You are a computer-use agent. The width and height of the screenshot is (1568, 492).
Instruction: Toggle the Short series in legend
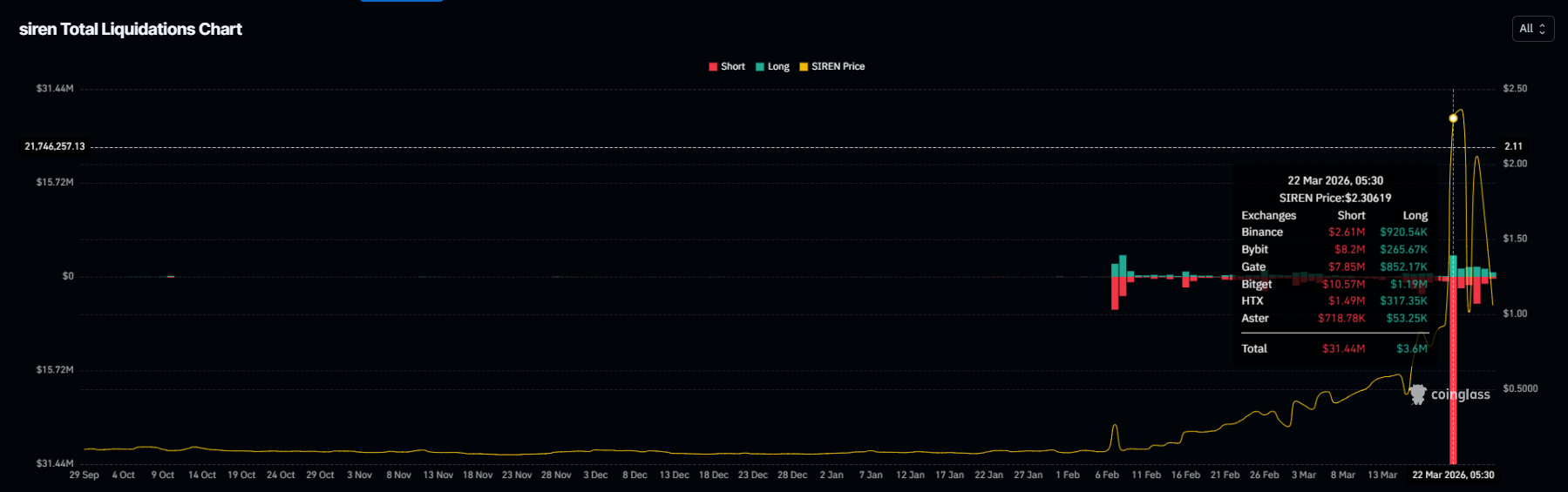727,66
